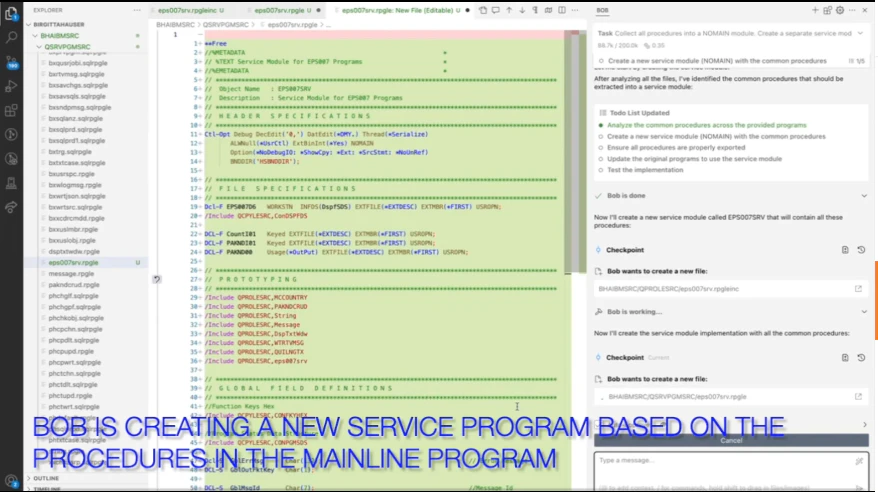Open the Extensions view
878x492 pixels.
[x=11, y=110]
